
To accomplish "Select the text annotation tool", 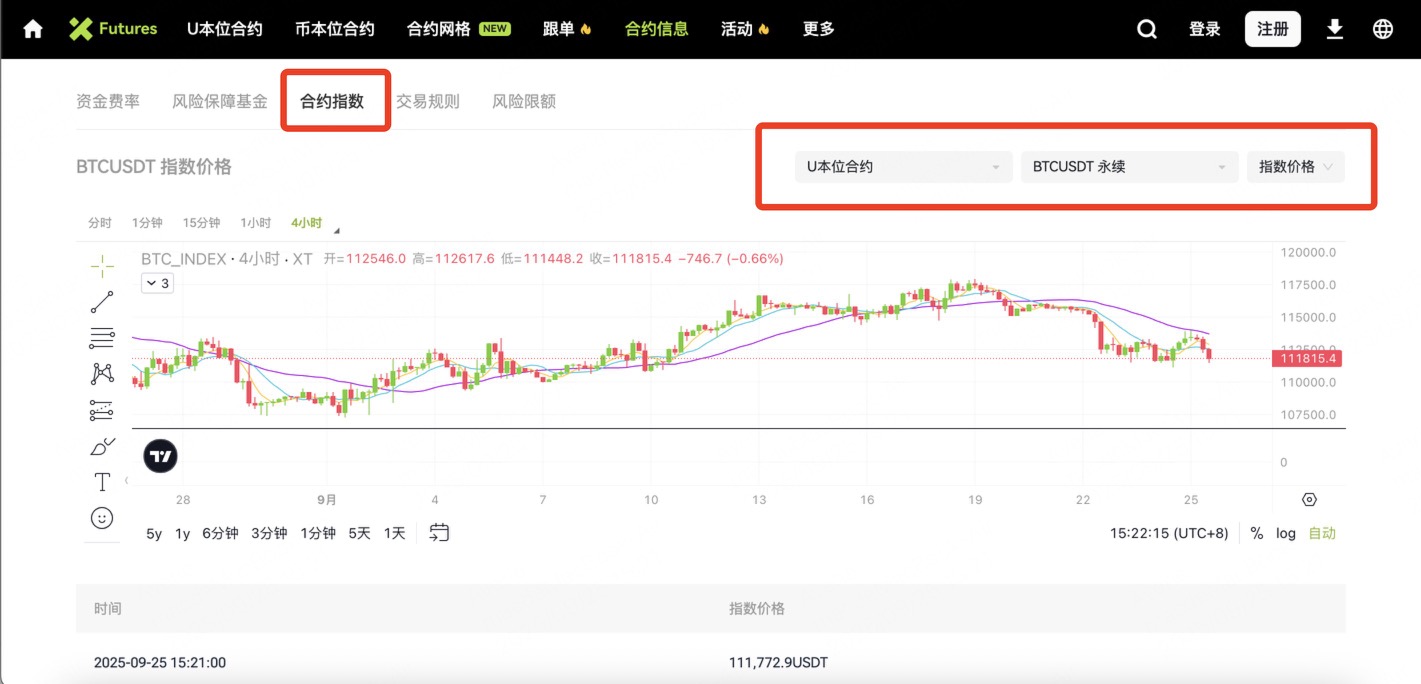I will [x=102, y=482].
